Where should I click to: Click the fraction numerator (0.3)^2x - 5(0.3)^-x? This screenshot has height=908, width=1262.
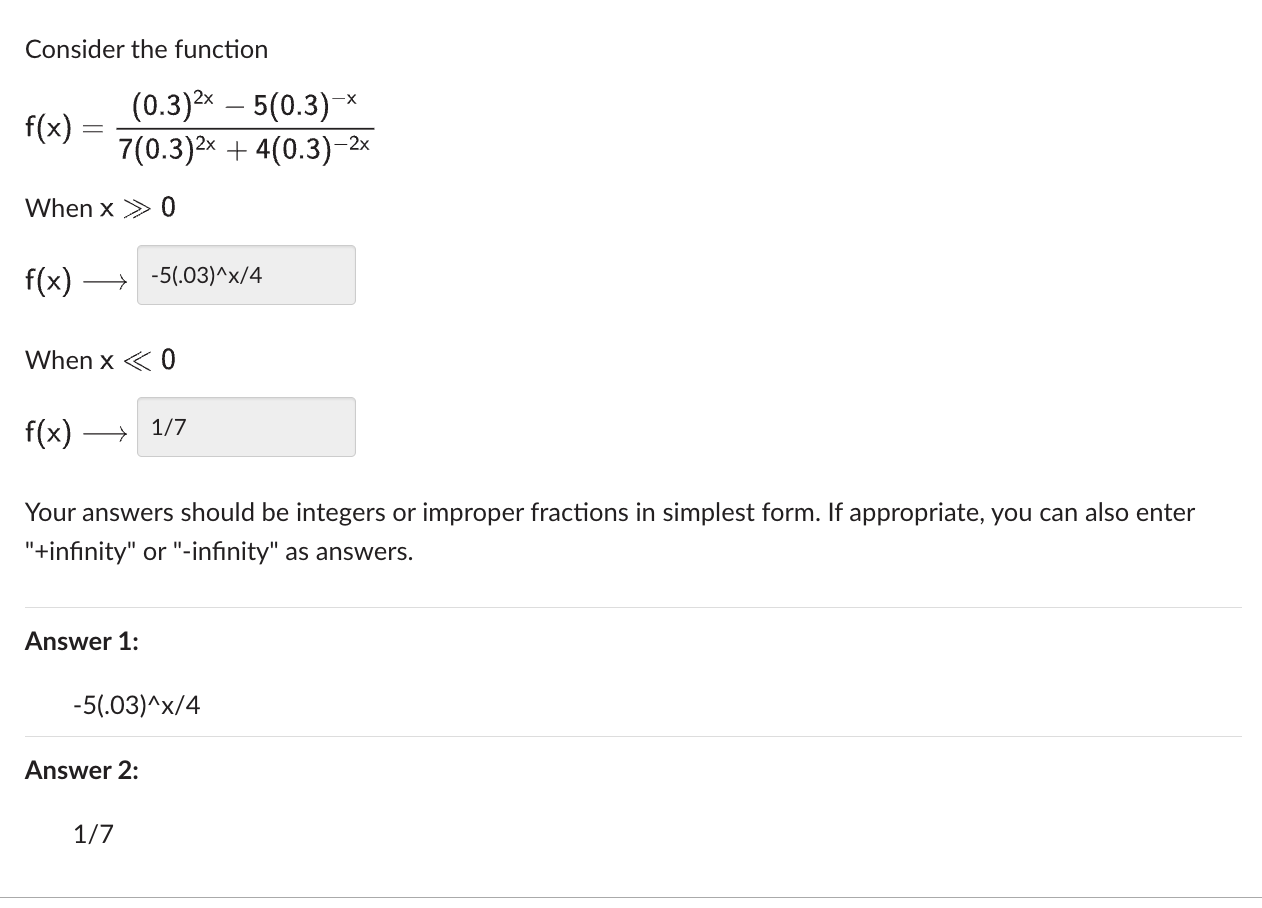tap(245, 105)
